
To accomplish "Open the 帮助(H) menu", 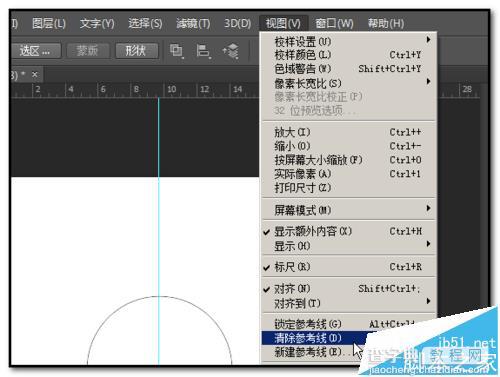I will (386, 24).
